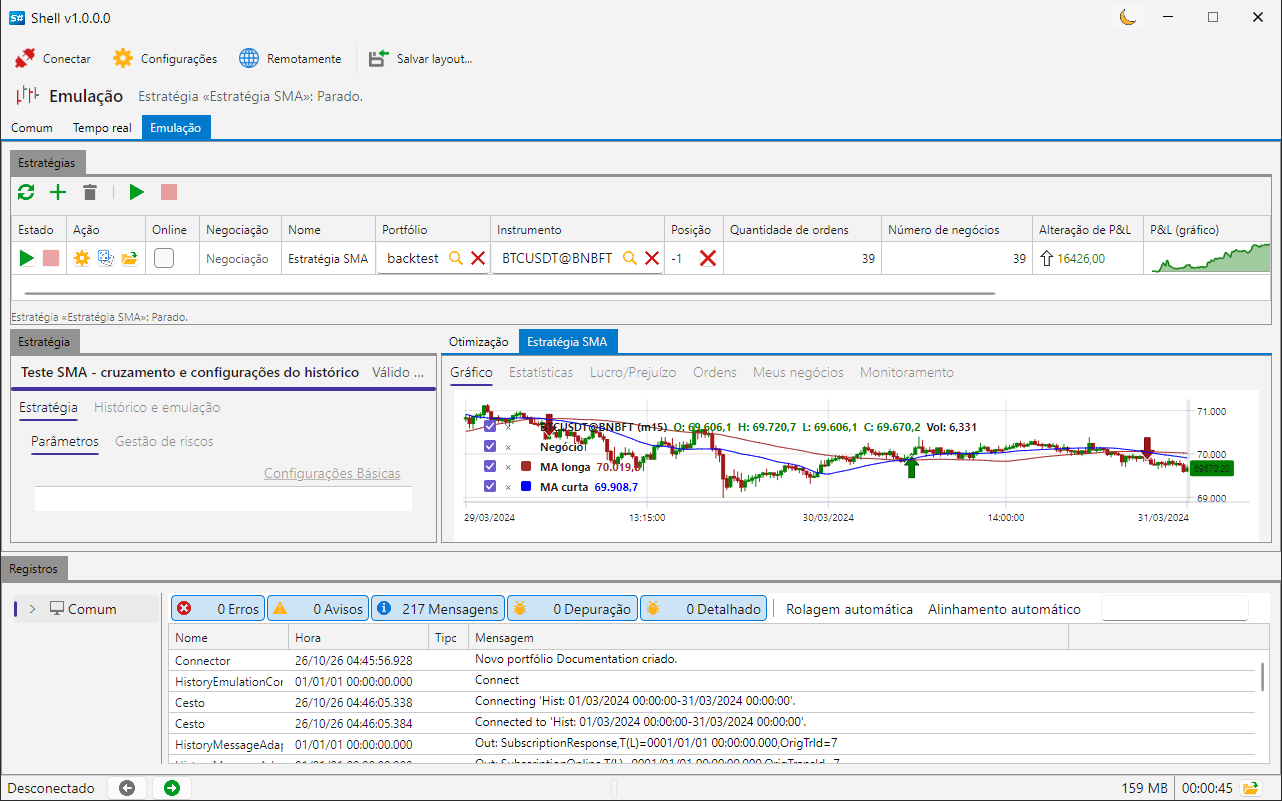Delete strategy with the trash icon
This screenshot has width=1282, height=801.
point(90,192)
